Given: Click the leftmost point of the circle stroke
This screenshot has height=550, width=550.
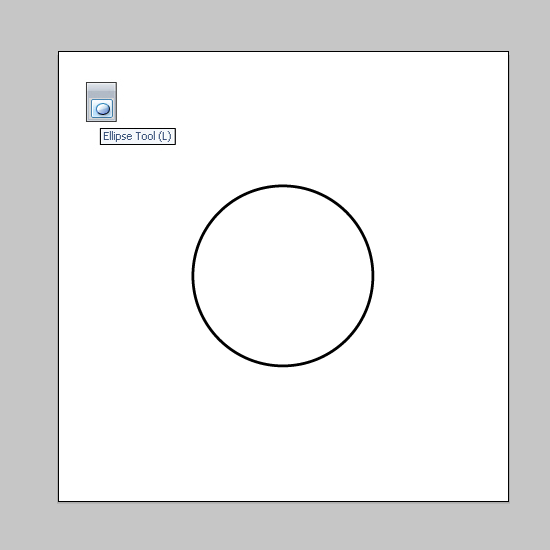Looking at the screenshot, I should (193, 276).
